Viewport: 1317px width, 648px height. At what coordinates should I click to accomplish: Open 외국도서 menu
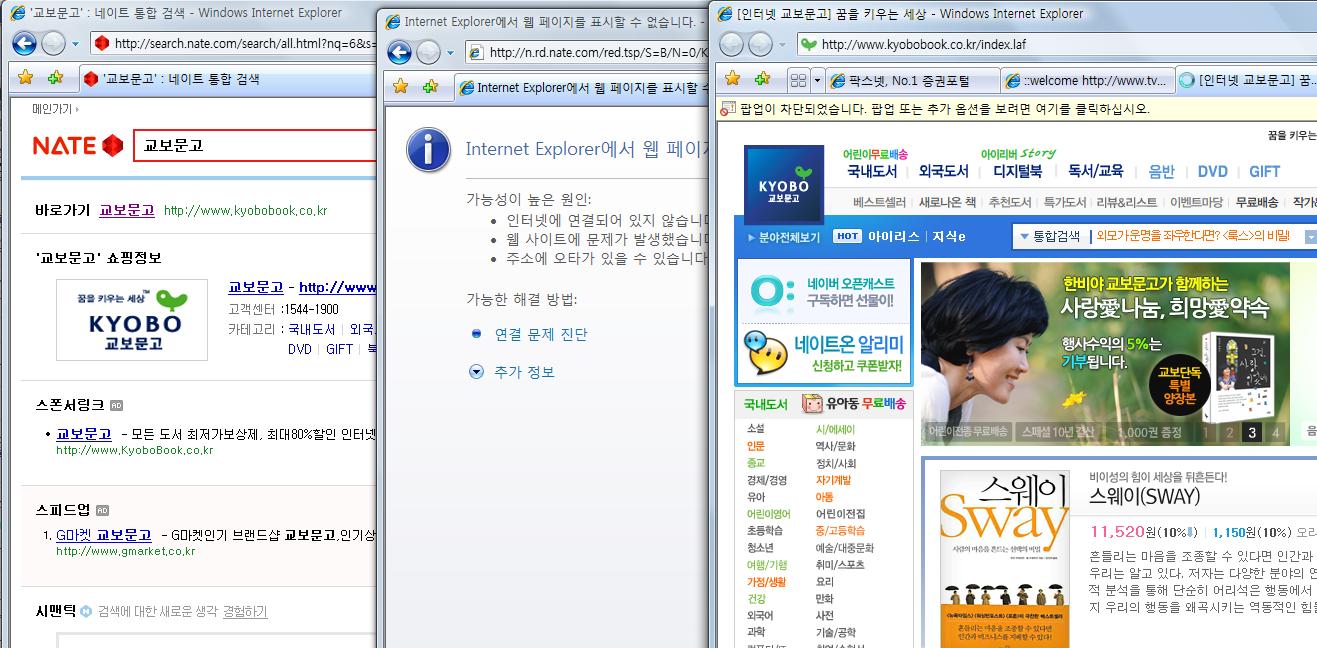point(944,171)
